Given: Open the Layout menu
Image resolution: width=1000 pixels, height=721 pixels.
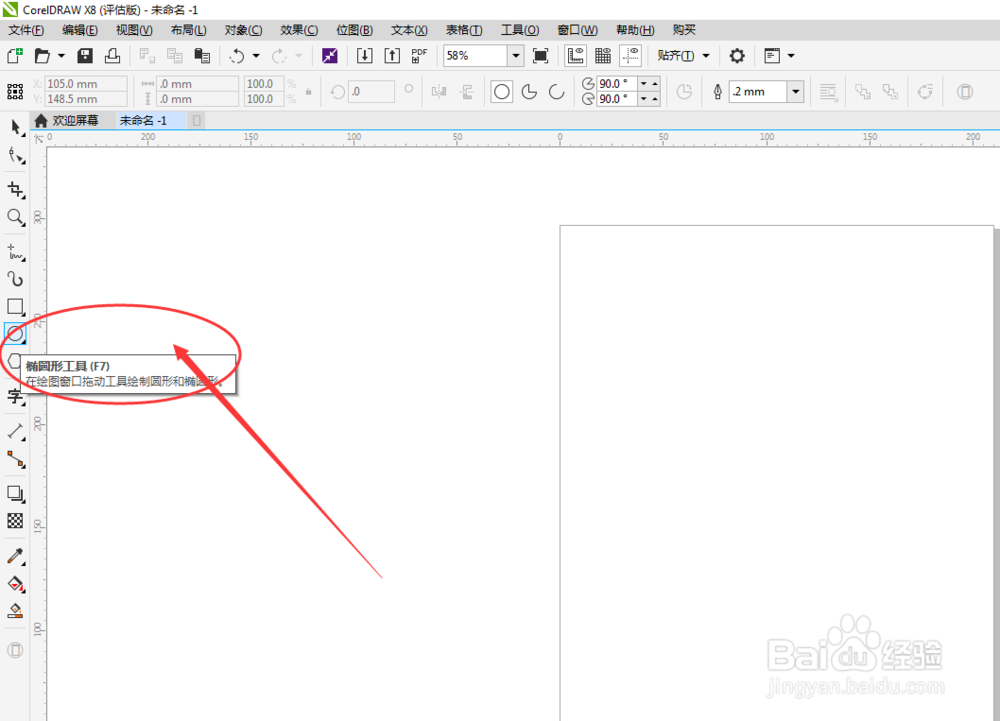Looking at the screenshot, I should [188, 30].
